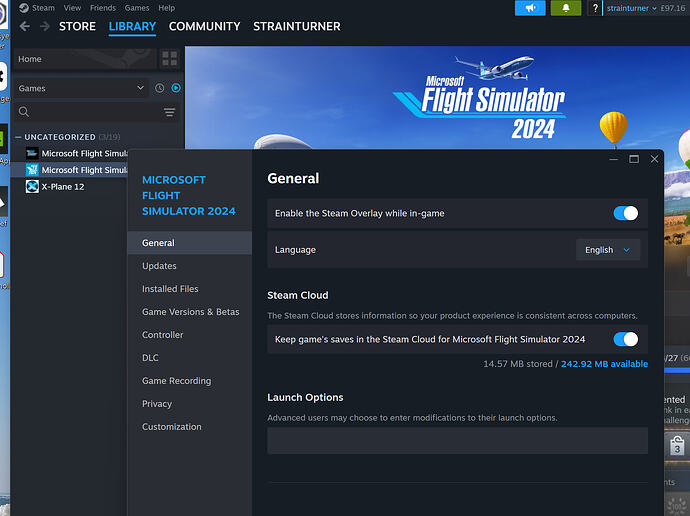Select DLC in properties sidebar

pos(190,358)
